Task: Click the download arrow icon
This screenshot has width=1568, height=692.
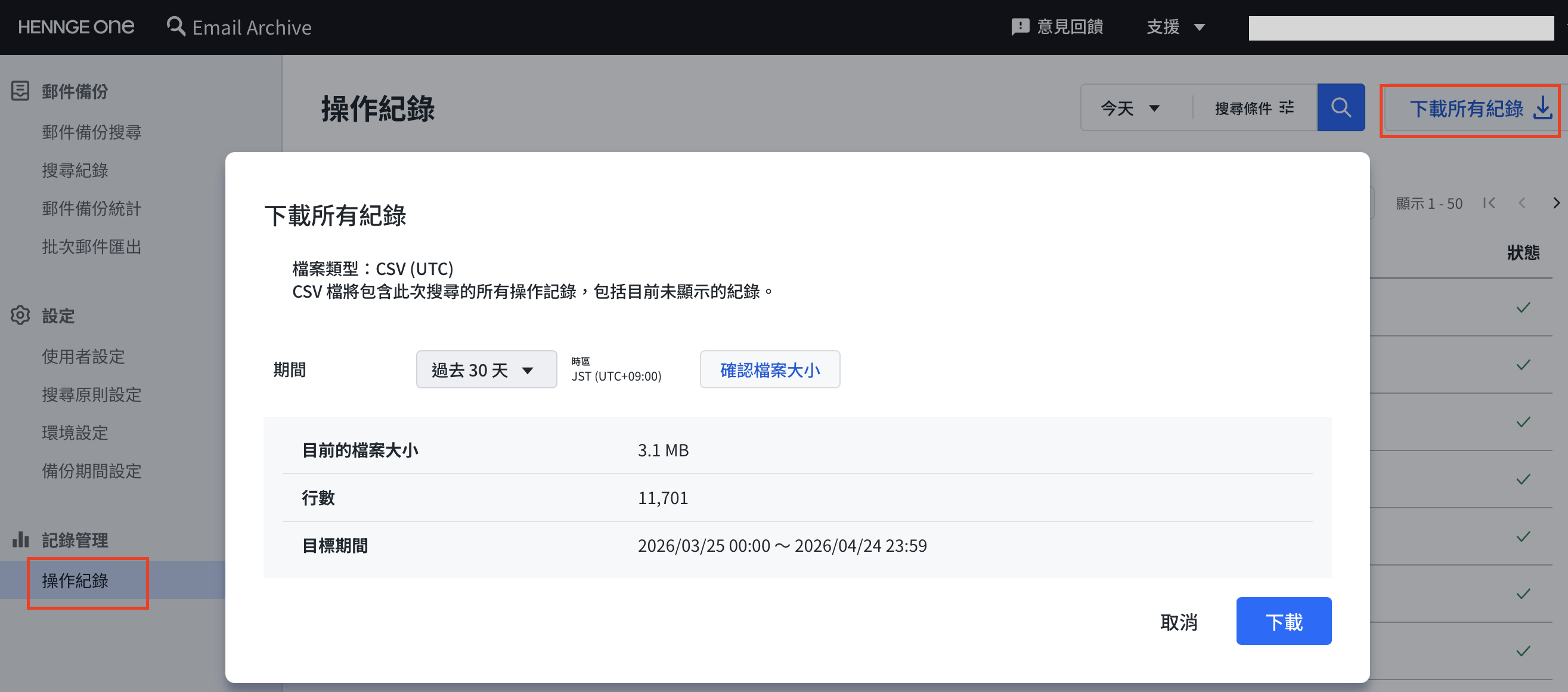Action: pyautogui.click(x=1542, y=109)
